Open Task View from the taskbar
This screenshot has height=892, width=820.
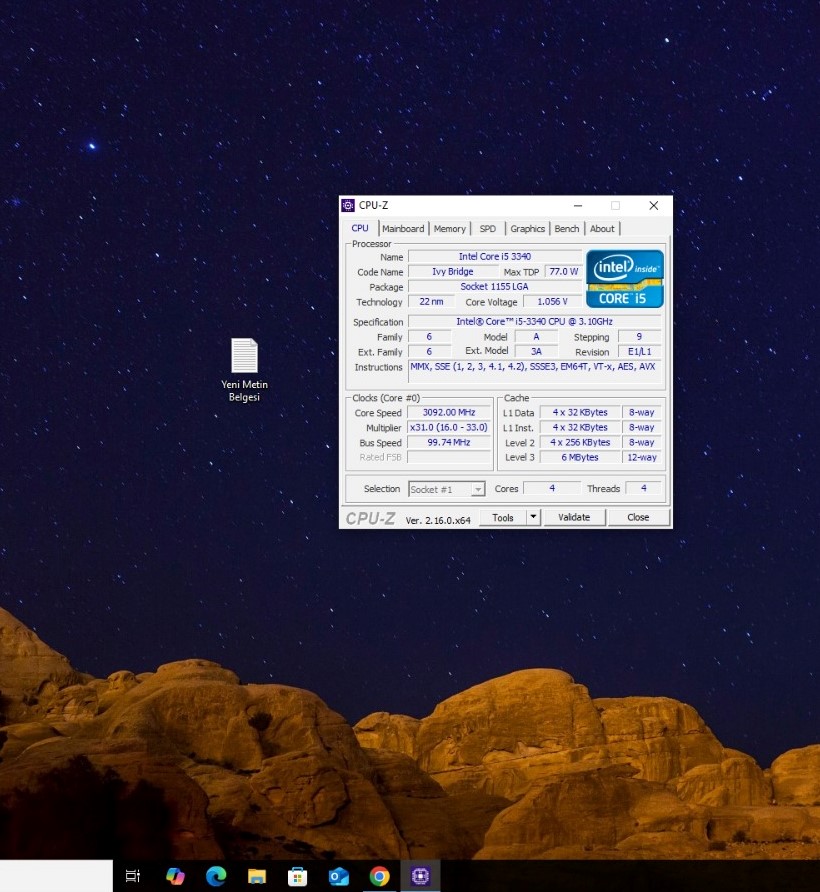click(133, 876)
